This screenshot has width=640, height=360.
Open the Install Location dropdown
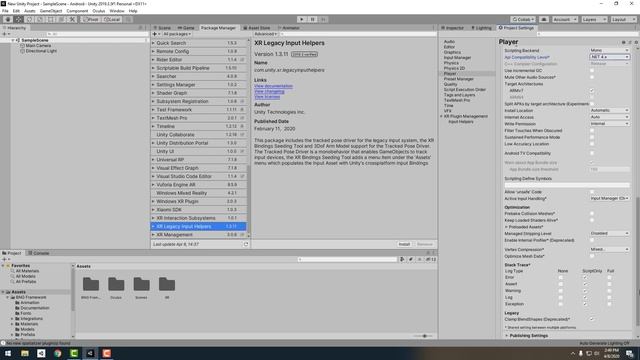click(x=609, y=110)
